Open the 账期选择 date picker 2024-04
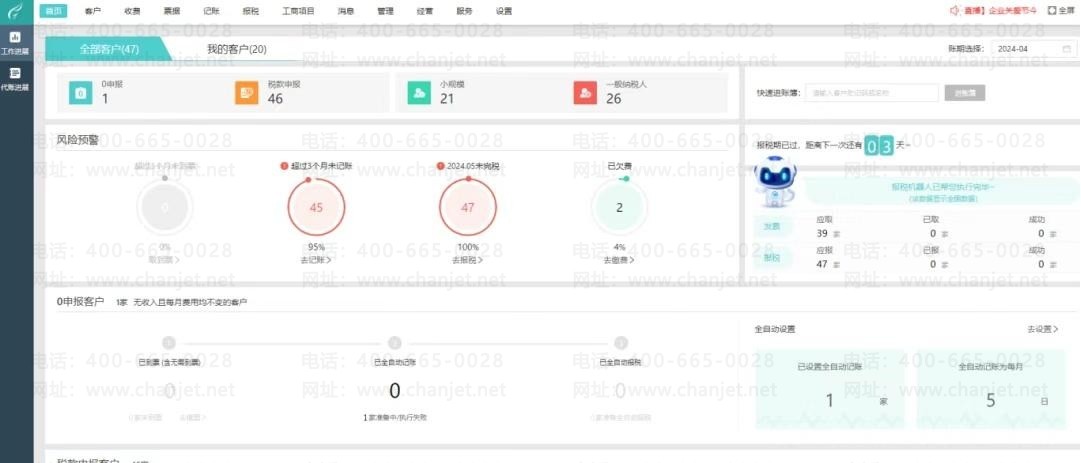 [x=1033, y=49]
